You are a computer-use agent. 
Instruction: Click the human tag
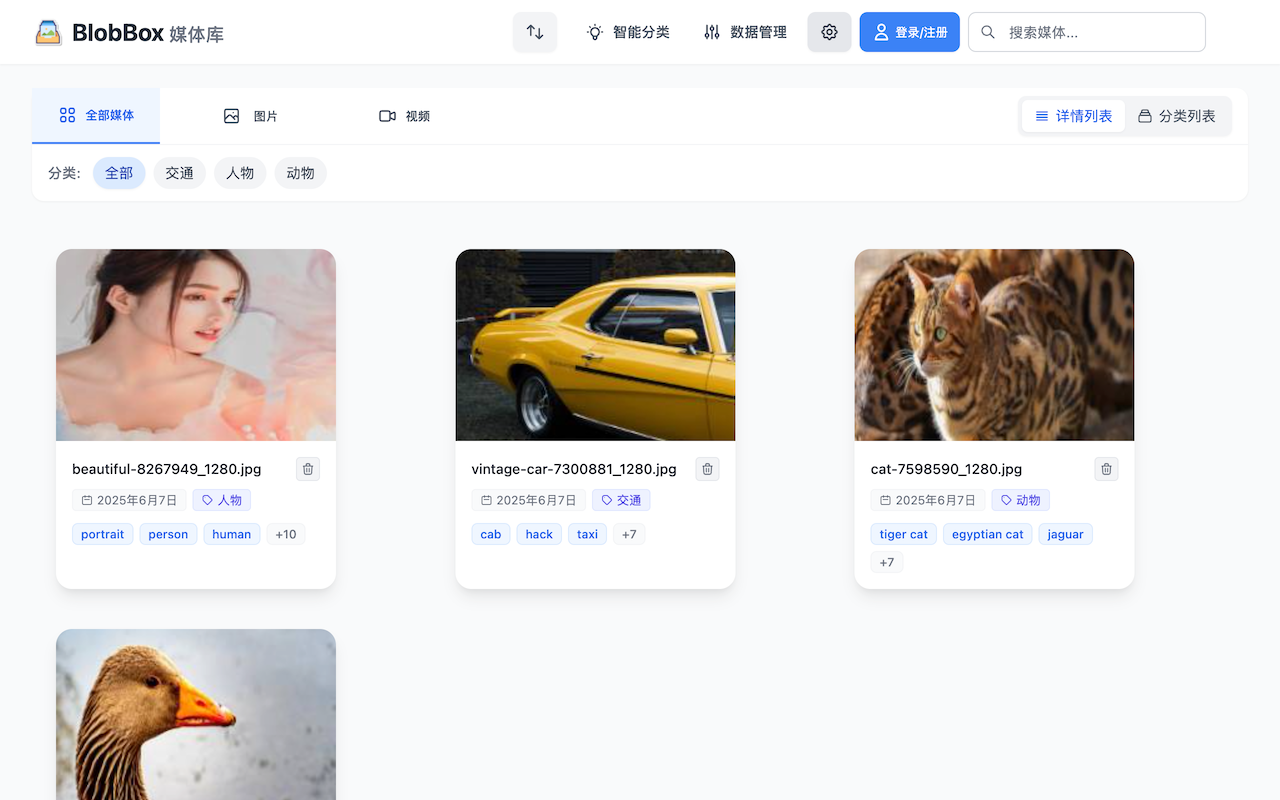(x=231, y=534)
